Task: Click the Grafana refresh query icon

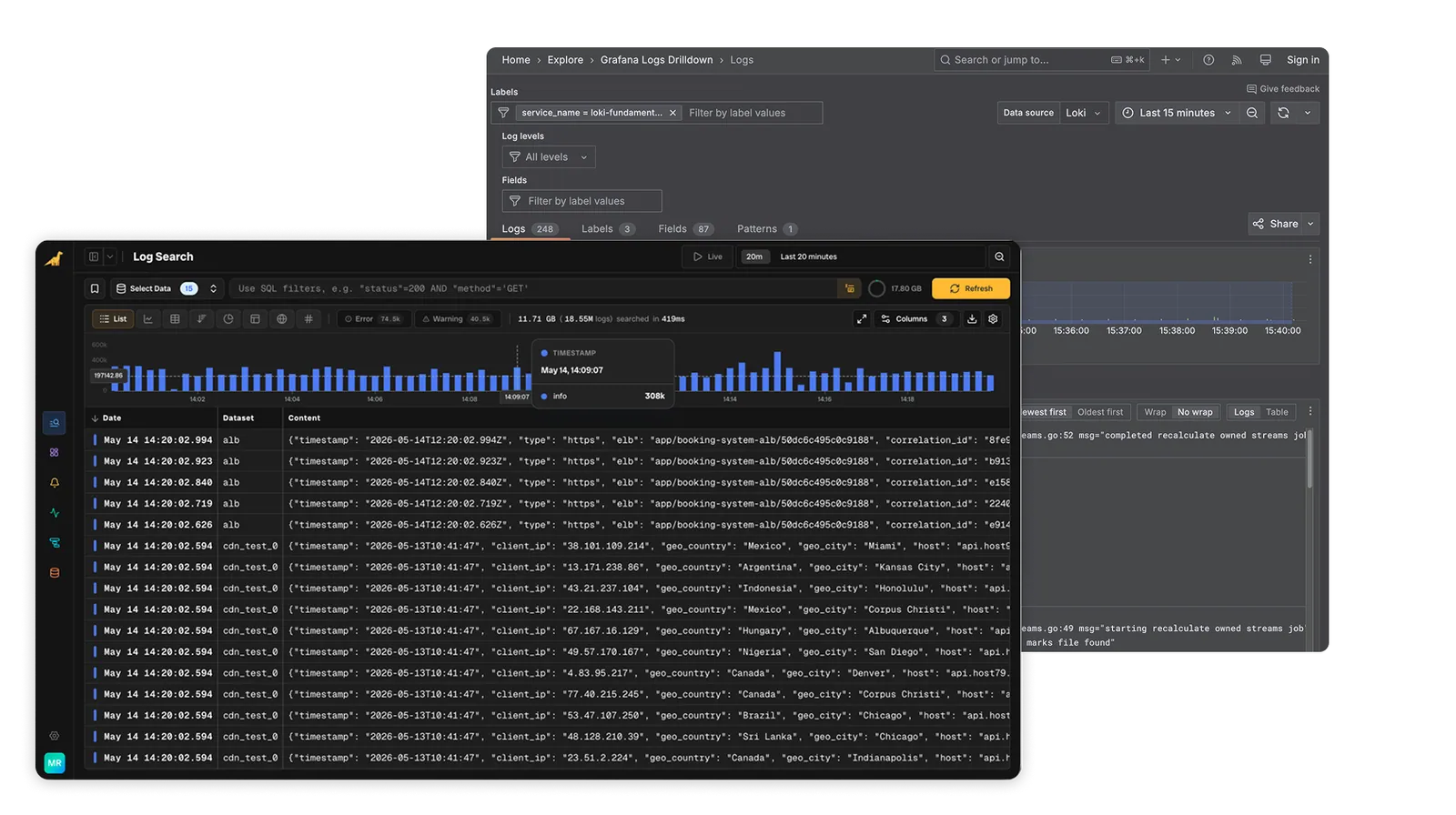Action: 1283,113
